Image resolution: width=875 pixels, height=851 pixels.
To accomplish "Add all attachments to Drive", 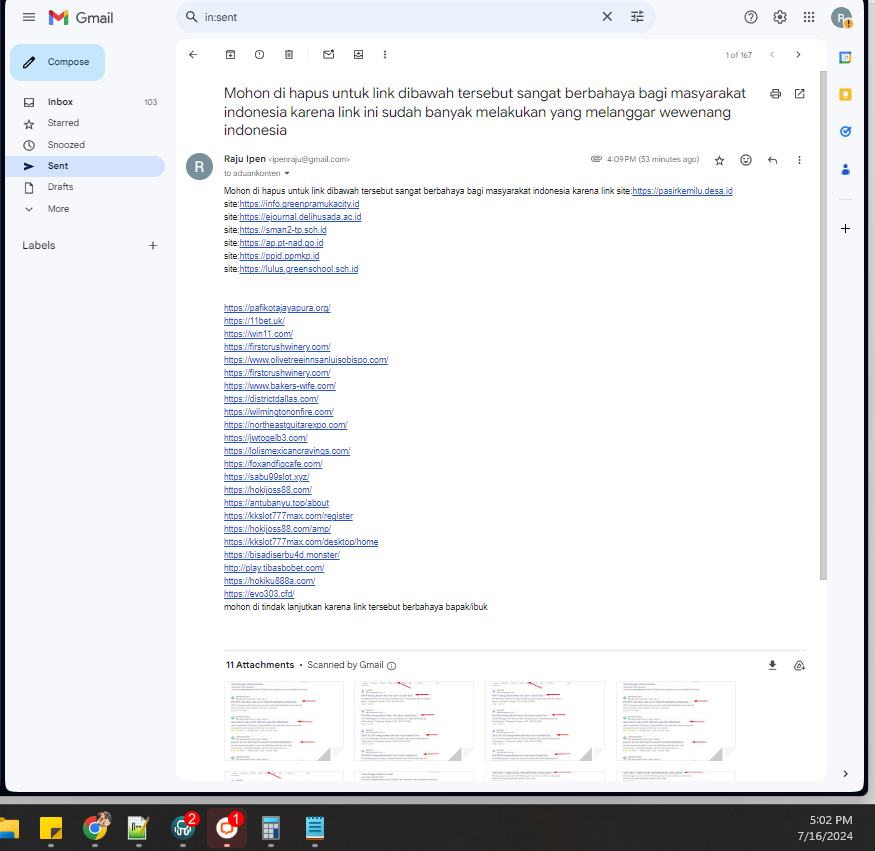I will 799,665.
